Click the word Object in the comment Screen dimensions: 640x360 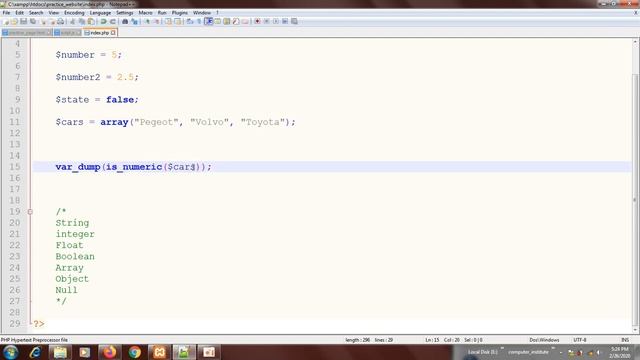pos(72,279)
